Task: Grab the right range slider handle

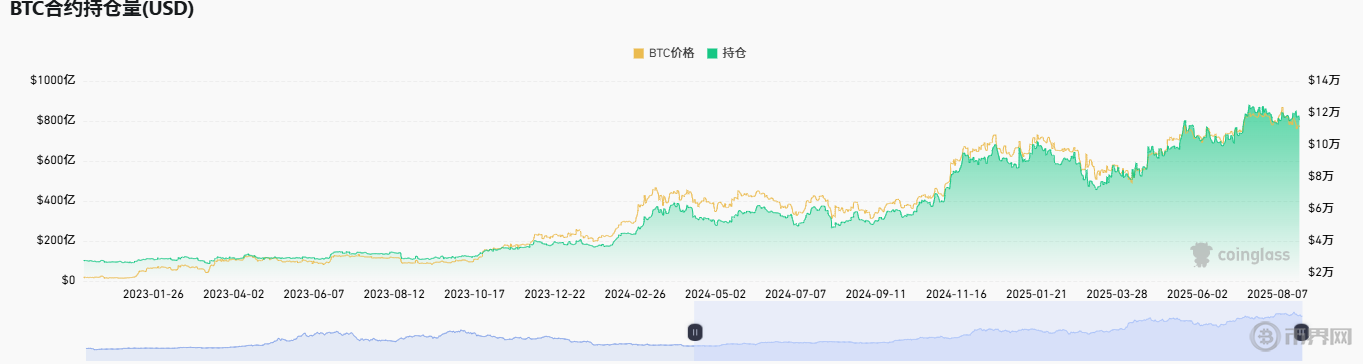Action: coord(1301,331)
